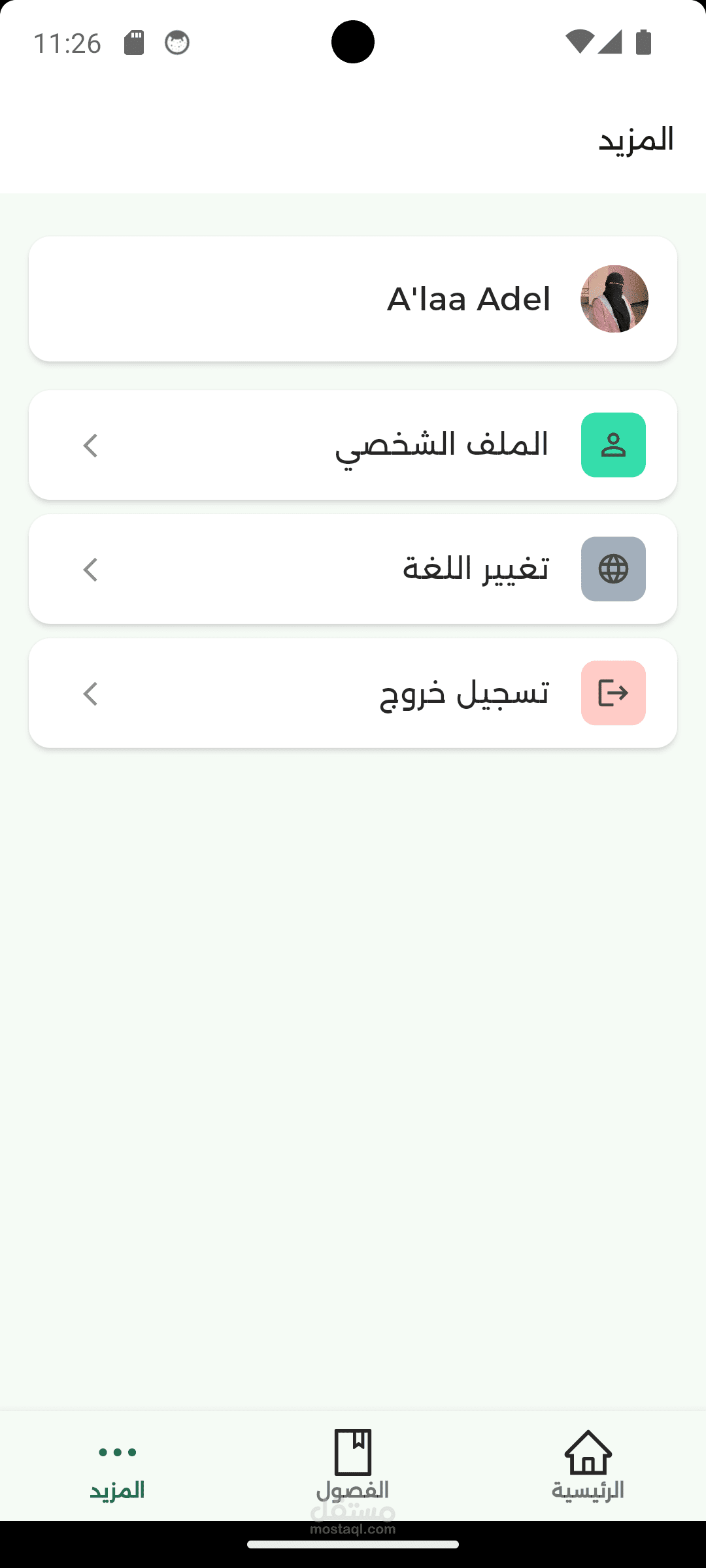Open the chevron on تغيير اللغة row
The image size is (706, 1568).
click(x=90, y=570)
